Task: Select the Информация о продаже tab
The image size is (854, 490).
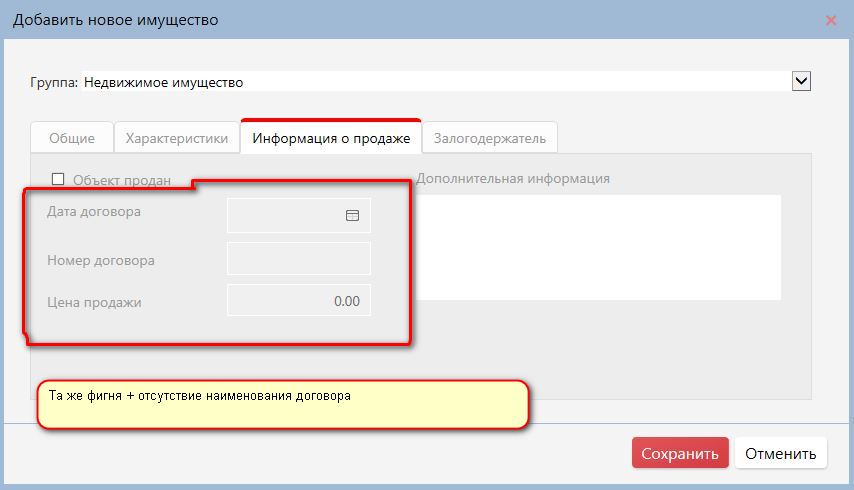Action: pyautogui.click(x=331, y=138)
